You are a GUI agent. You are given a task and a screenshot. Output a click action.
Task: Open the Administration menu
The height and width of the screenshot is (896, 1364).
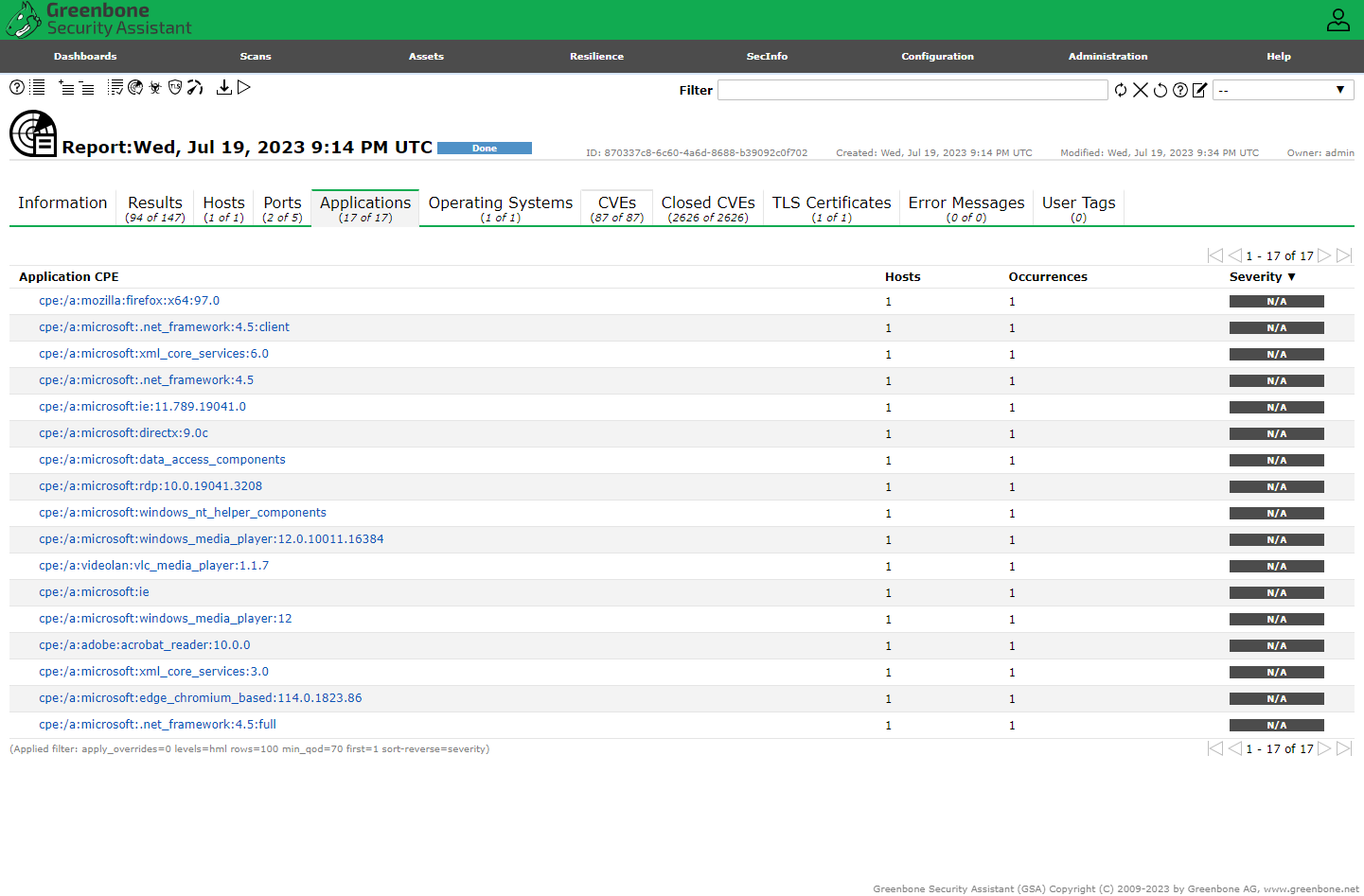1107,57
